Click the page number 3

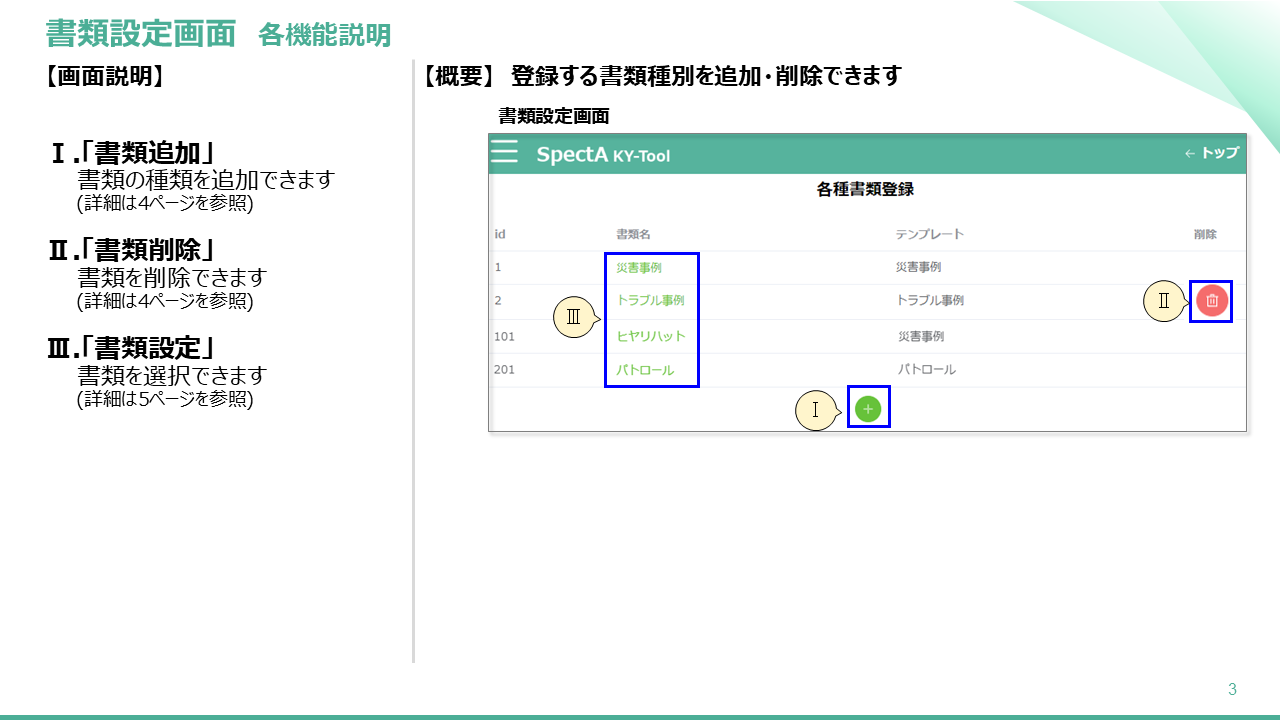1230,687
